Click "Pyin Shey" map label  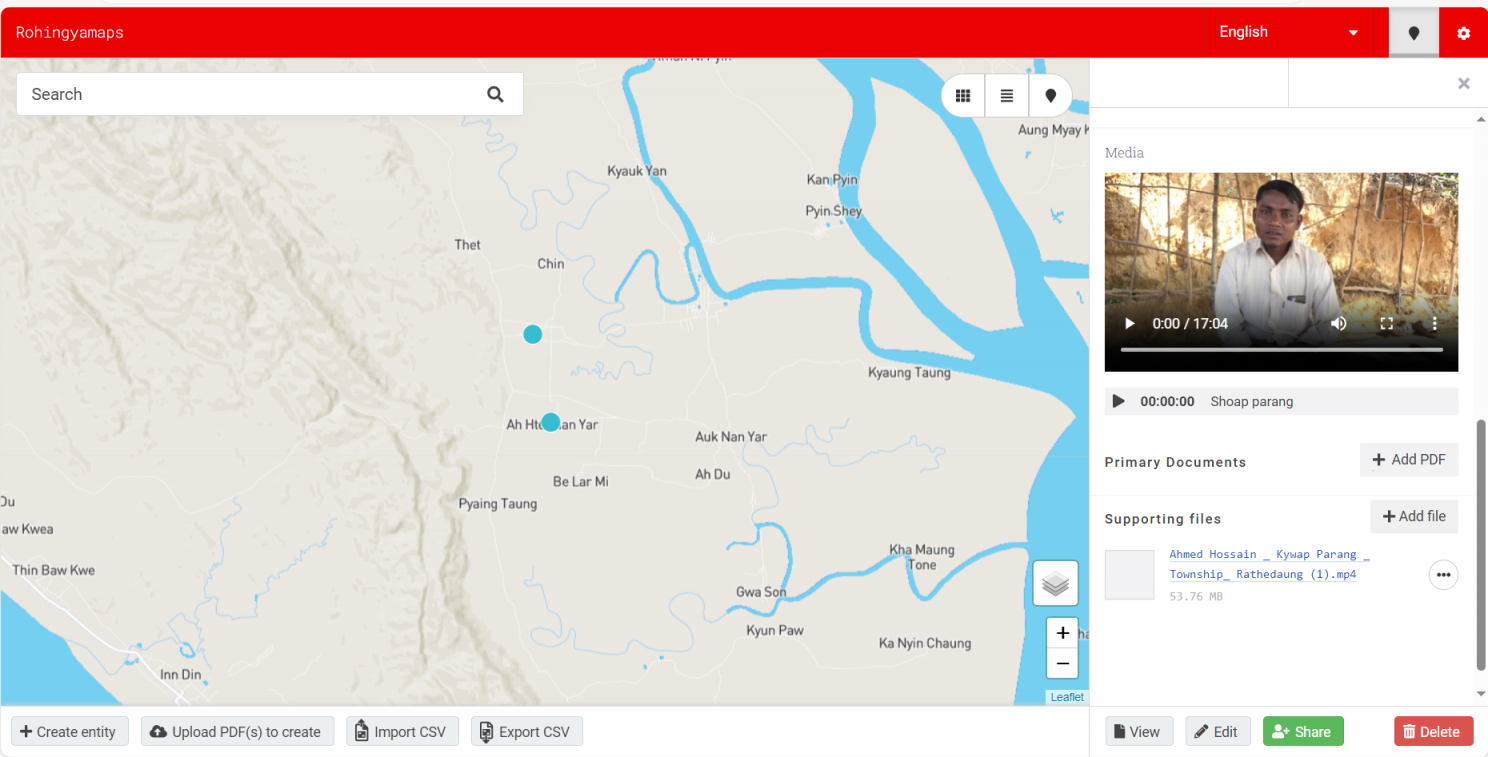click(x=834, y=211)
